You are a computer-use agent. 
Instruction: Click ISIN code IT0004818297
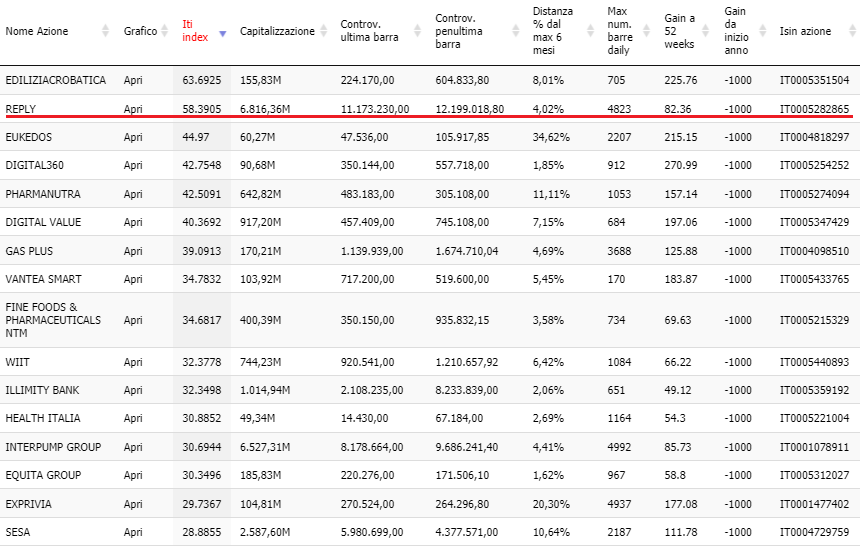[x=814, y=137]
